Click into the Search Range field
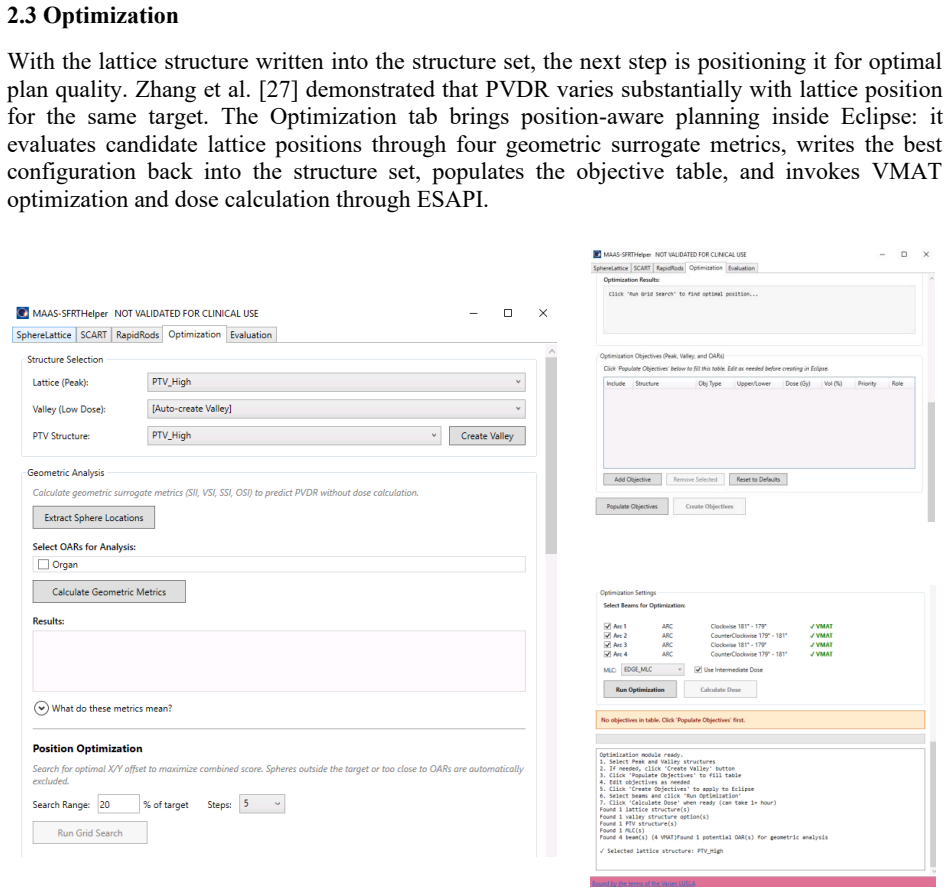 click(x=118, y=804)
